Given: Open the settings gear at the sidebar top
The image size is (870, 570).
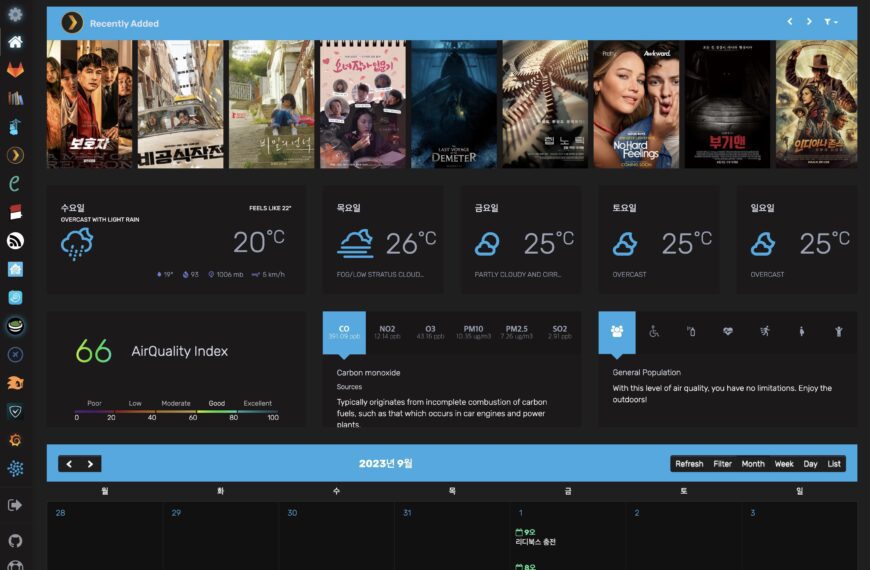Looking at the screenshot, I should (x=15, y=14).
